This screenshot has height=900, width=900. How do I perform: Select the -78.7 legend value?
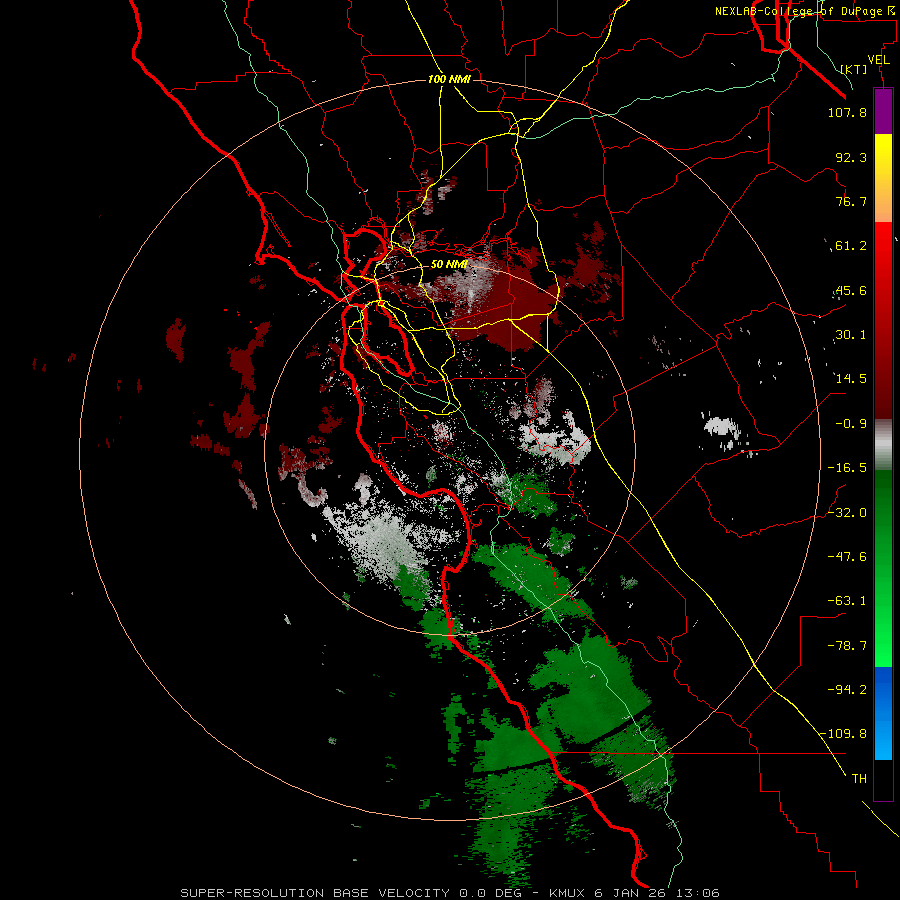847,646
